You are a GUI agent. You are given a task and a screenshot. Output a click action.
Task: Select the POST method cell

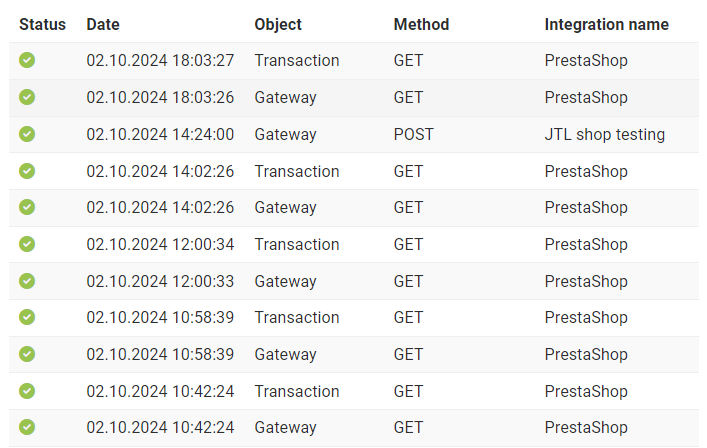point(413,134)
